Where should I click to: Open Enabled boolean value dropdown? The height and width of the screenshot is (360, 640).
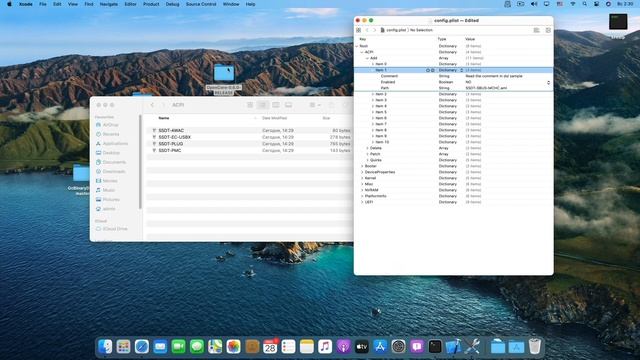pos(548,82)
